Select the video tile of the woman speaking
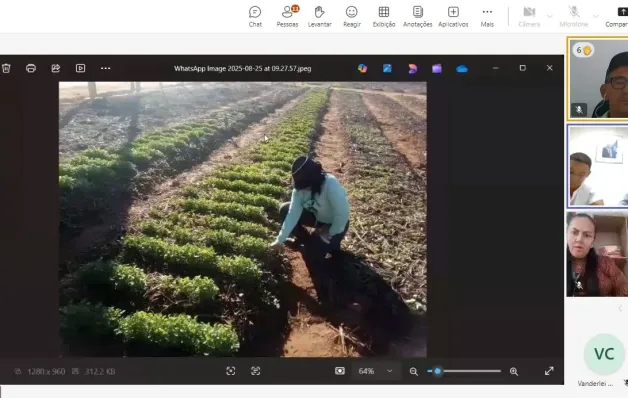Image resolution: width=628 pixels, height=398 pixels. 598,254
